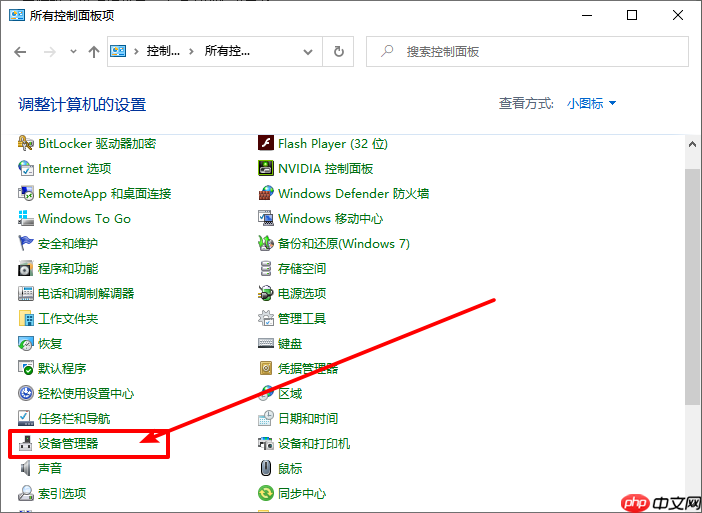702x513 pixels.
Task: Open the 电源选项 text link
Action: click(302, 294)
